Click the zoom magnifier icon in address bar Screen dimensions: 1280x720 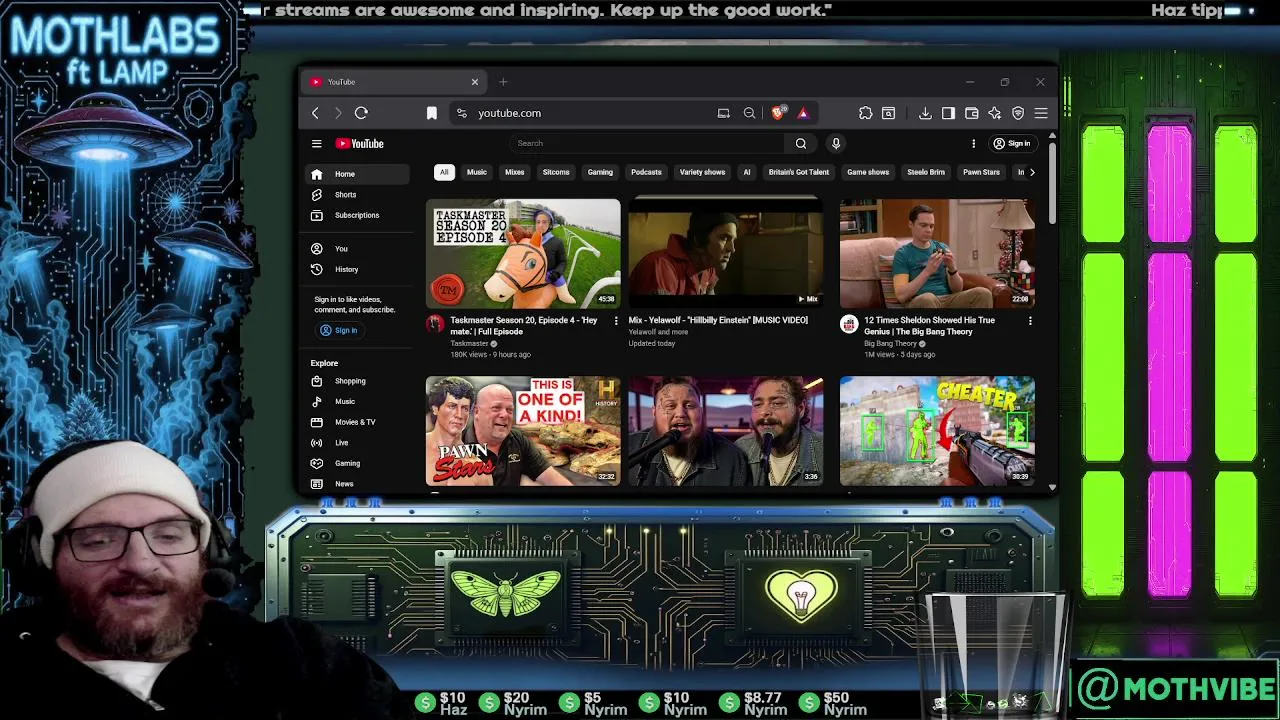[x=749, y=113]
